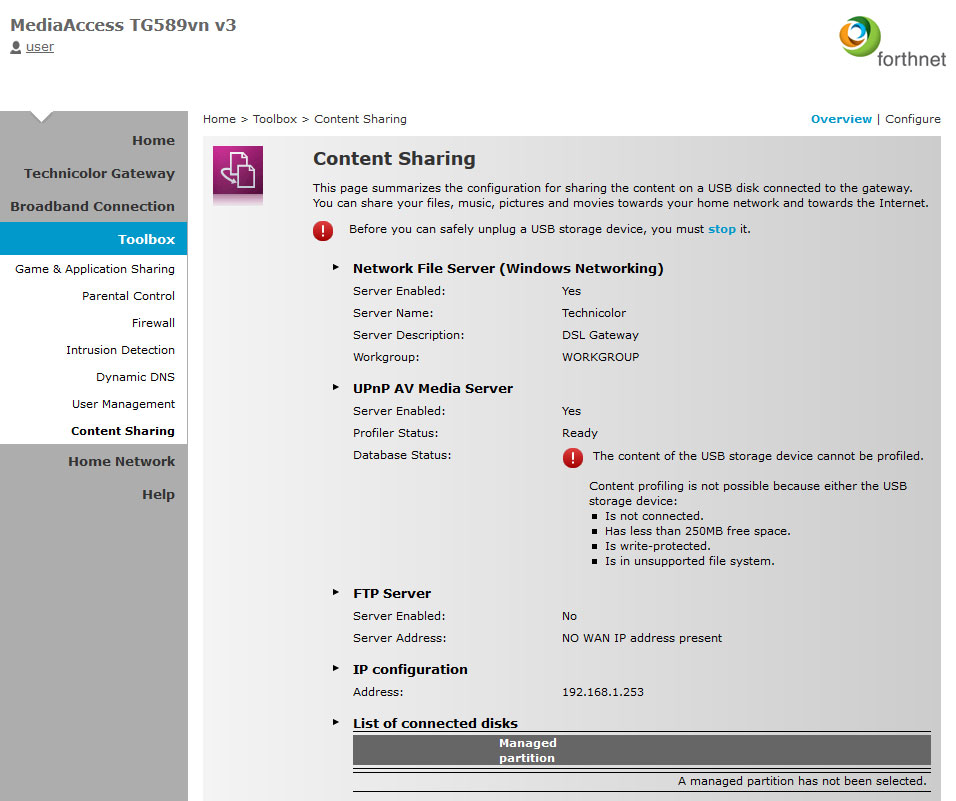
Task: Open Firewall settings page
Action: [153, 322]
